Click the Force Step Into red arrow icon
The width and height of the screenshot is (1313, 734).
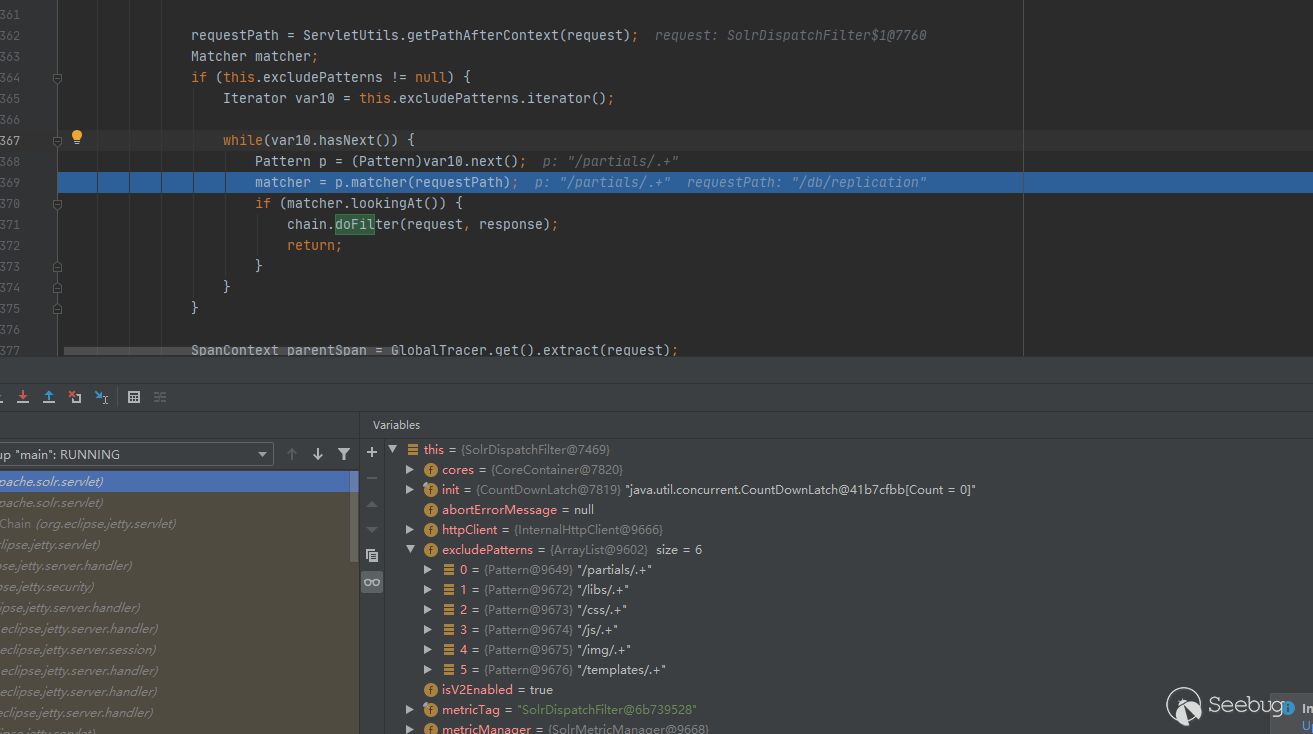click(23, 397)
